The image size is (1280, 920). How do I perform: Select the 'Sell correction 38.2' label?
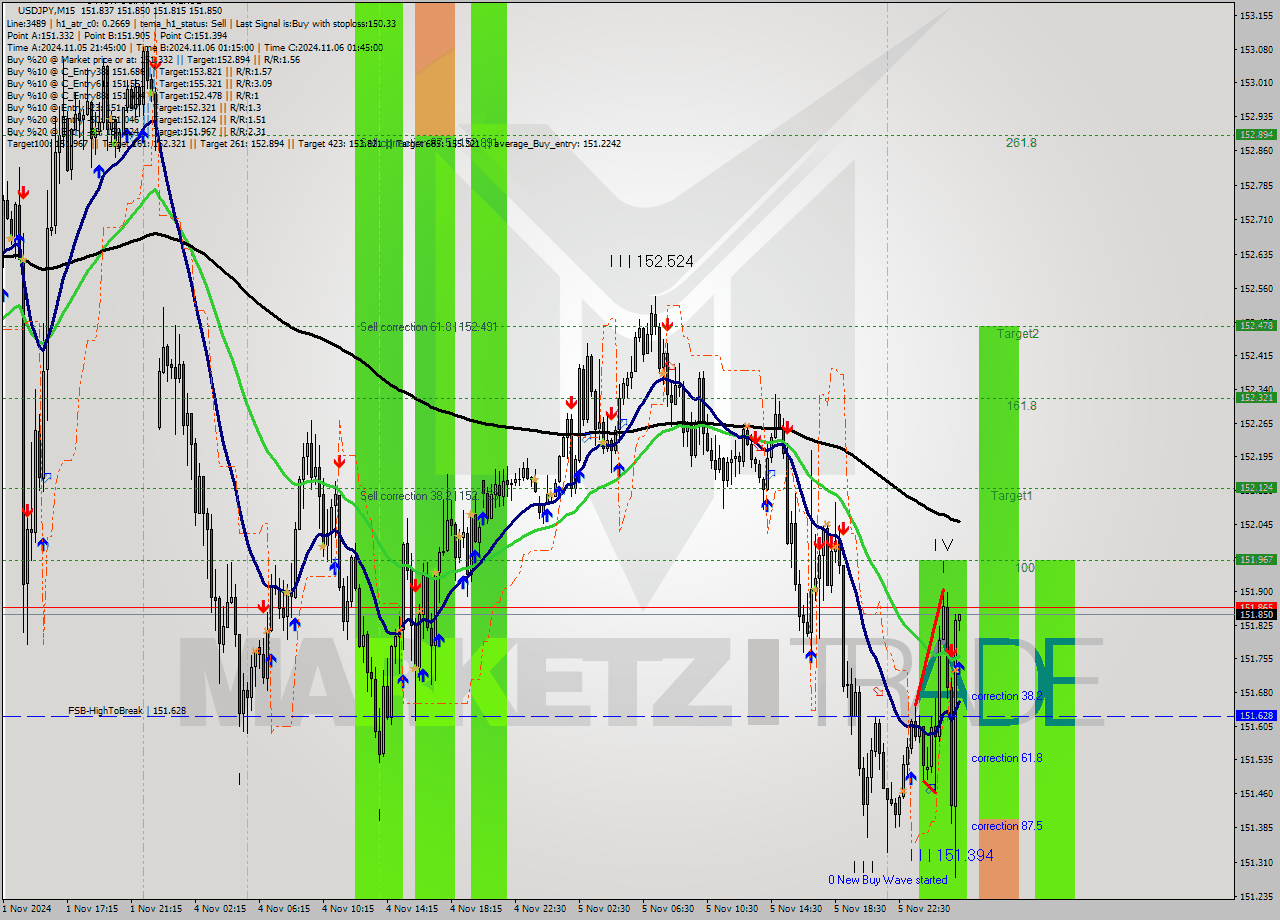coord(407,495)
